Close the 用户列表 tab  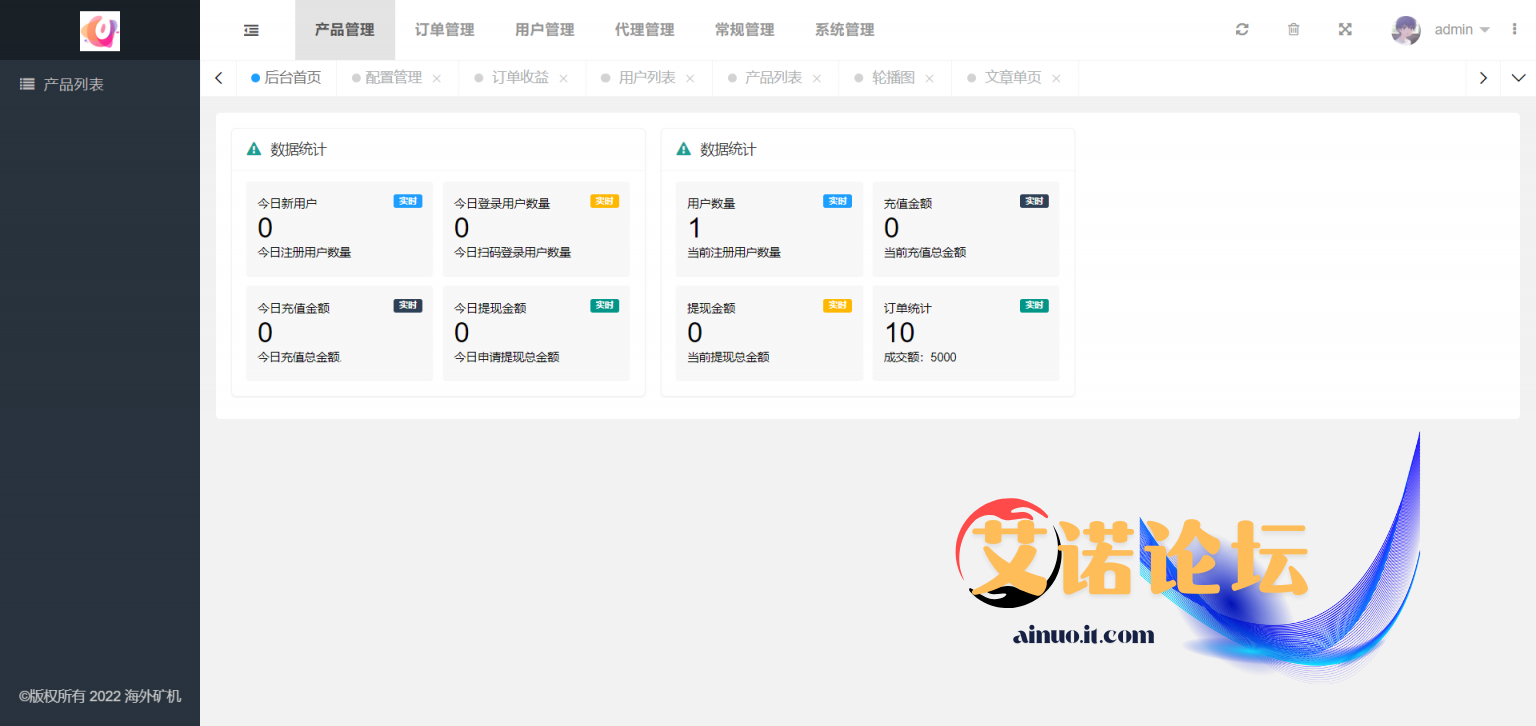tap(690, 79)
